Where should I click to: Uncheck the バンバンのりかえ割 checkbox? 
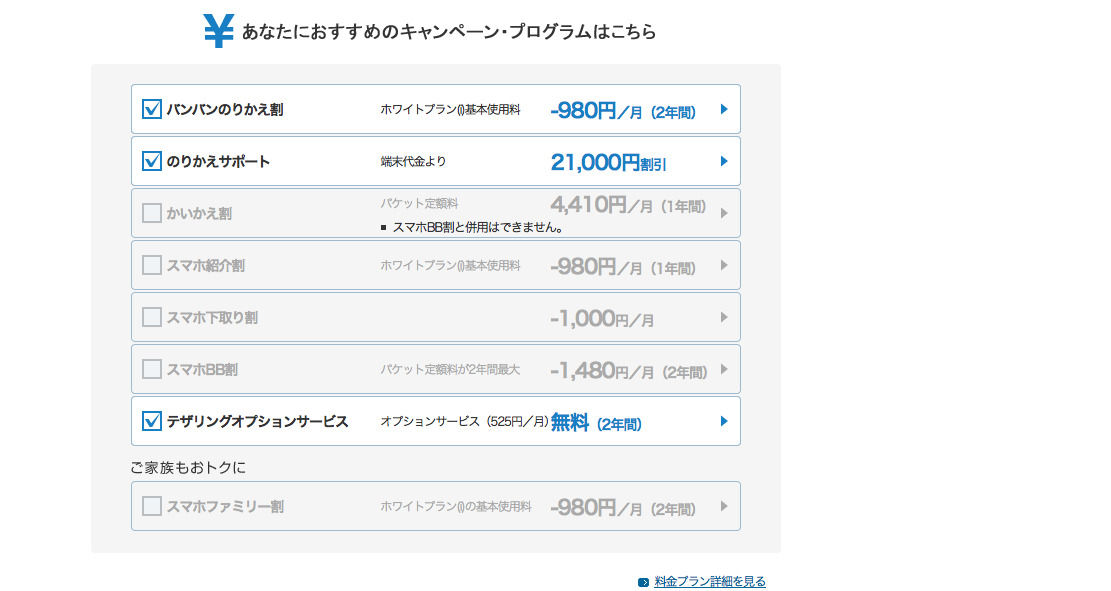152,109
